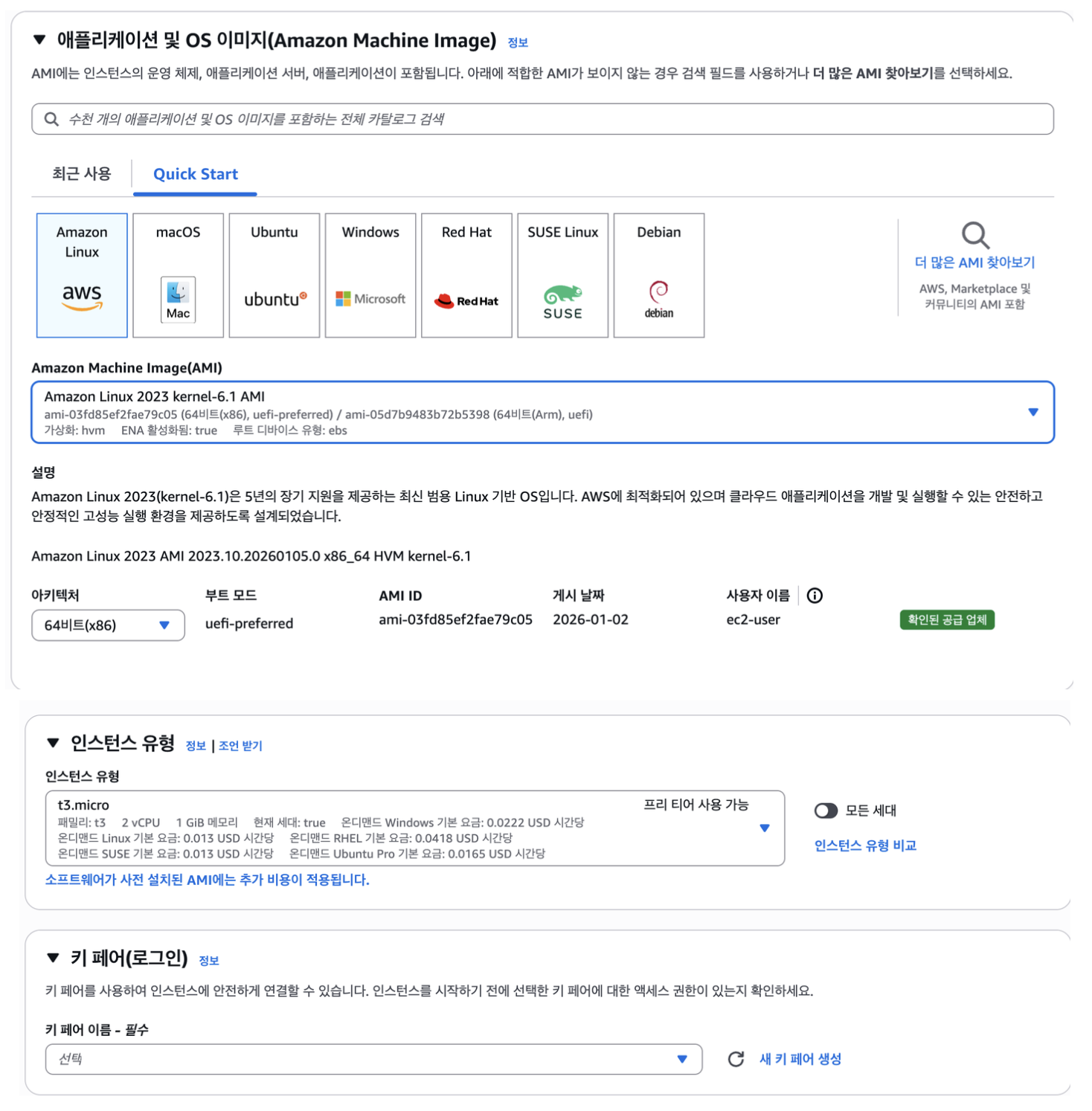The height and width of the screenshot is (1111, 1092).
Task: Click the 조언 받기 link
Action: 240,746
